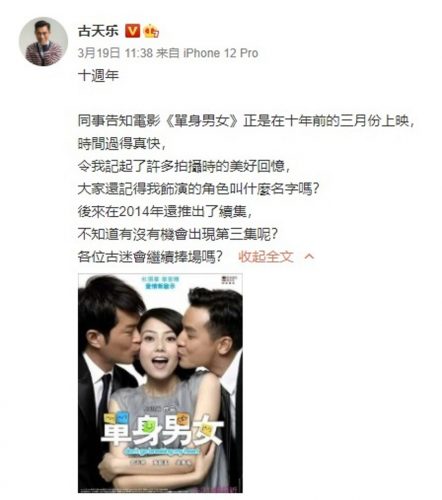The height and width of the screenshot is (500, 442).
Task: Click the 單身男女 title lettering on poster
Action: coord(162,431)
